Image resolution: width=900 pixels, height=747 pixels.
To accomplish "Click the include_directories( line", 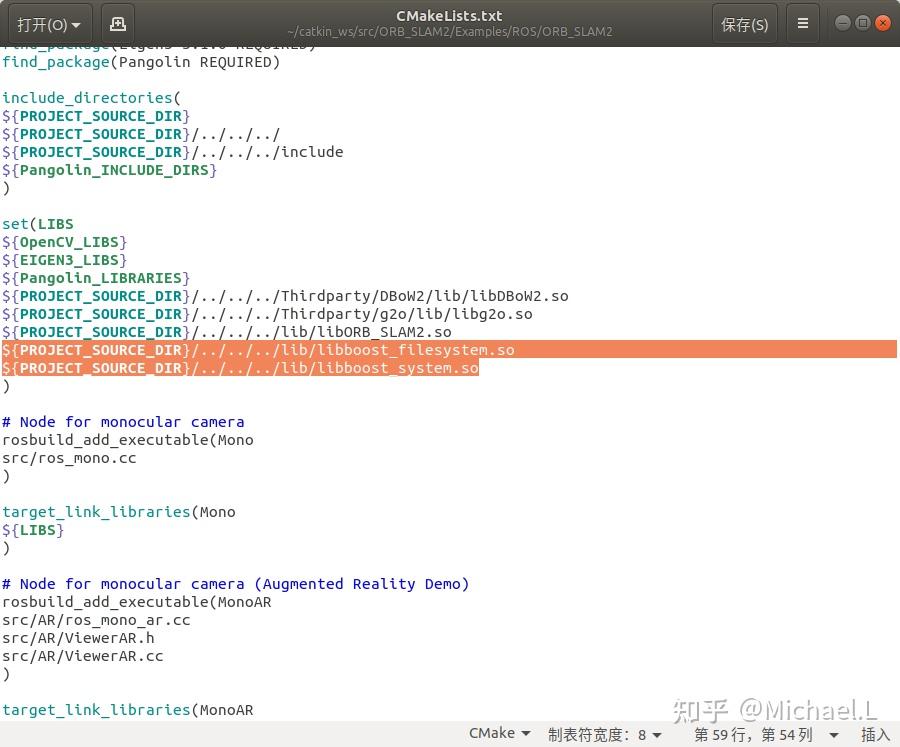I will point(91,98).
